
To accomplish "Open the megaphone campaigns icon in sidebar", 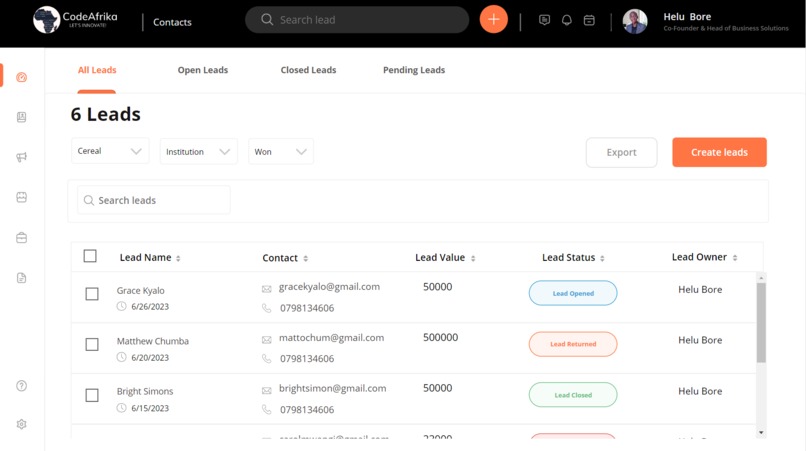I will coord(22,157).
